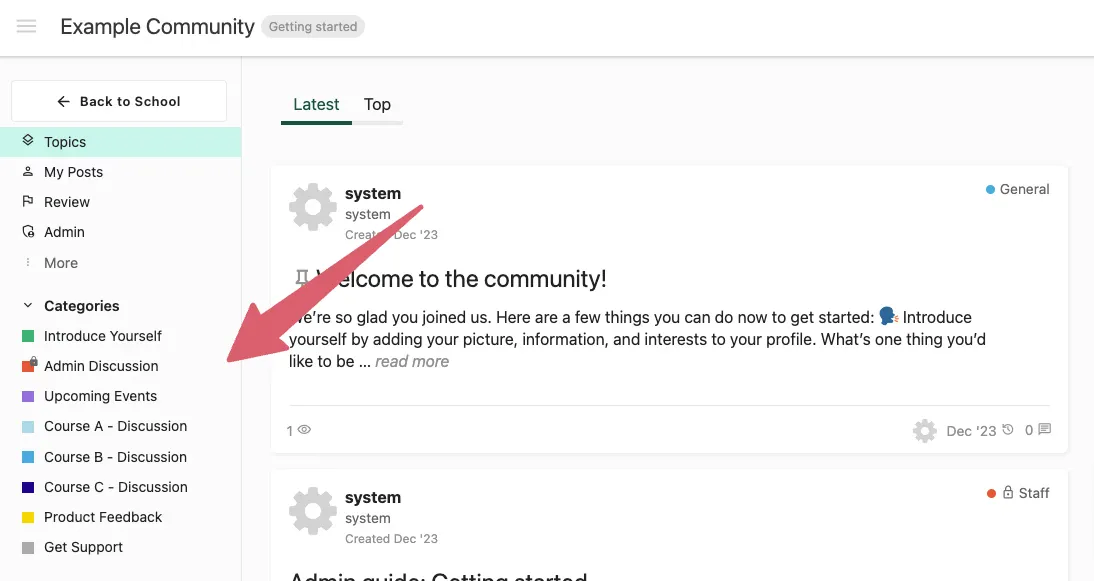Click the Course B blue square
The image size is (1094, 581).
tap(28, 457)
